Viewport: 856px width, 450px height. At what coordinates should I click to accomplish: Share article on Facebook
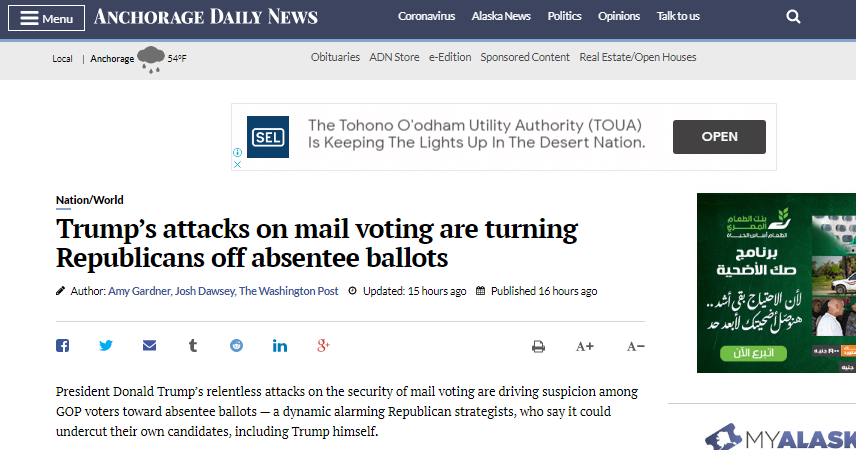click(x=63, y=346)
